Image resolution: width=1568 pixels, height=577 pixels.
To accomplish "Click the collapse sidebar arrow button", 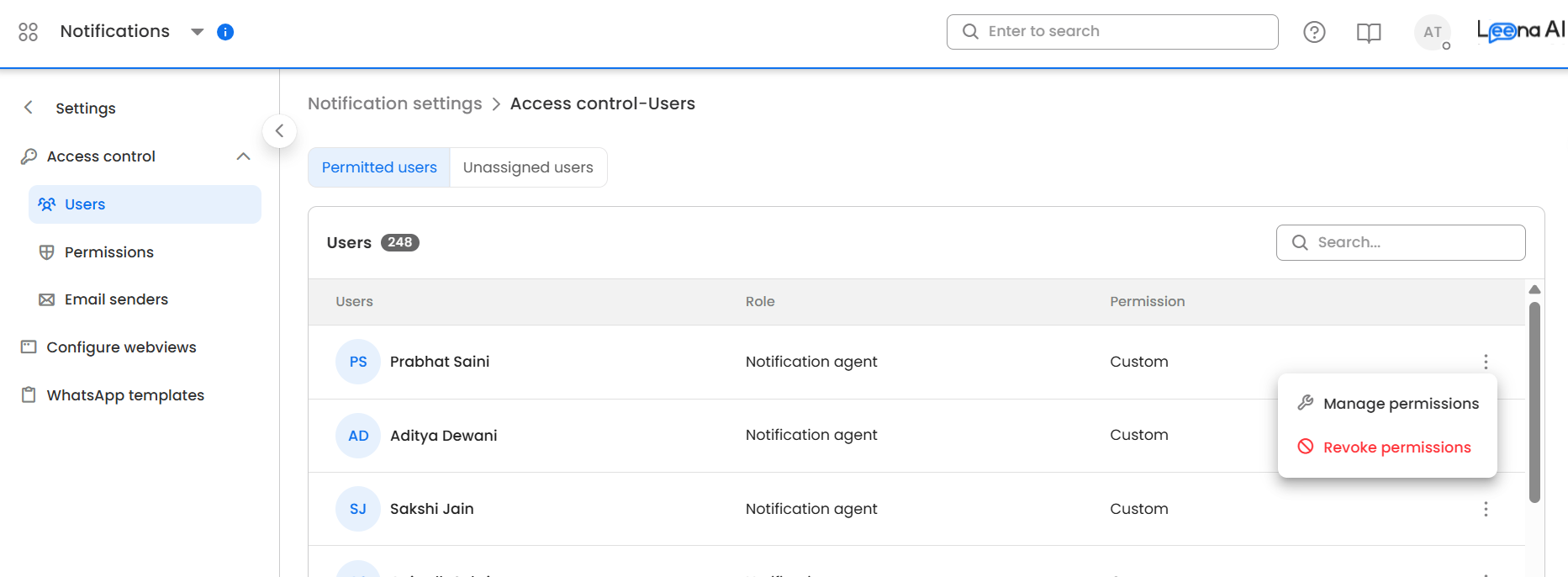I will click(x=279, y=131).
